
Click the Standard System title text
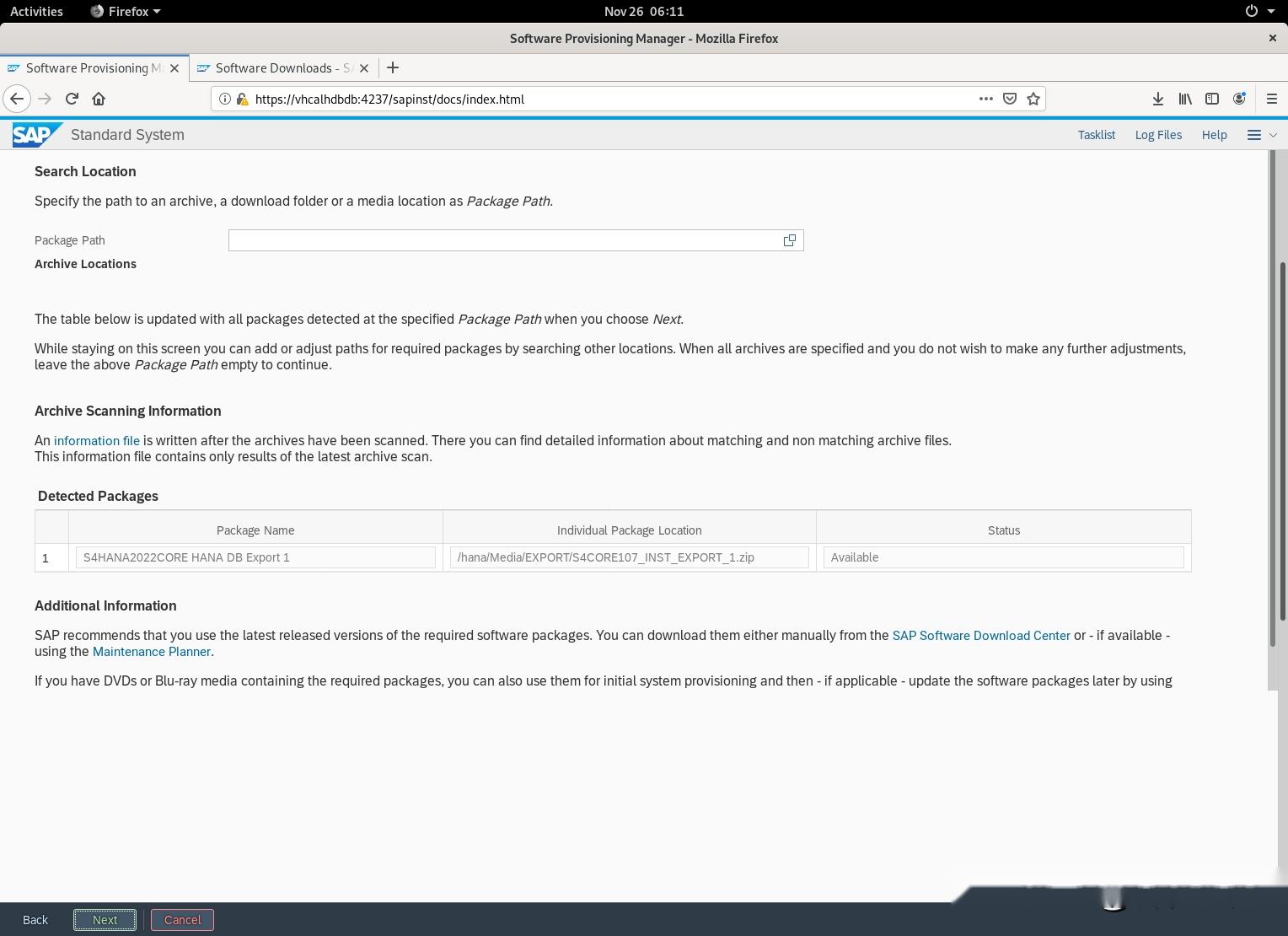pyautogui.click(x=127, y=135)
